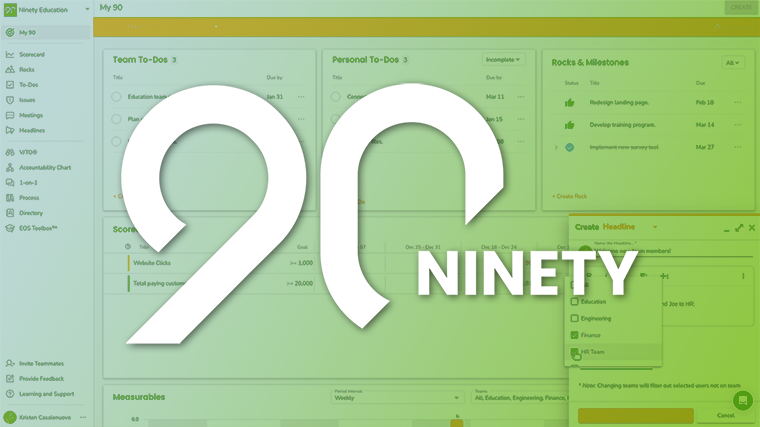Open the Accountability Chart icon
This screenshot has height=427, width=760.
tap(10, 168)
